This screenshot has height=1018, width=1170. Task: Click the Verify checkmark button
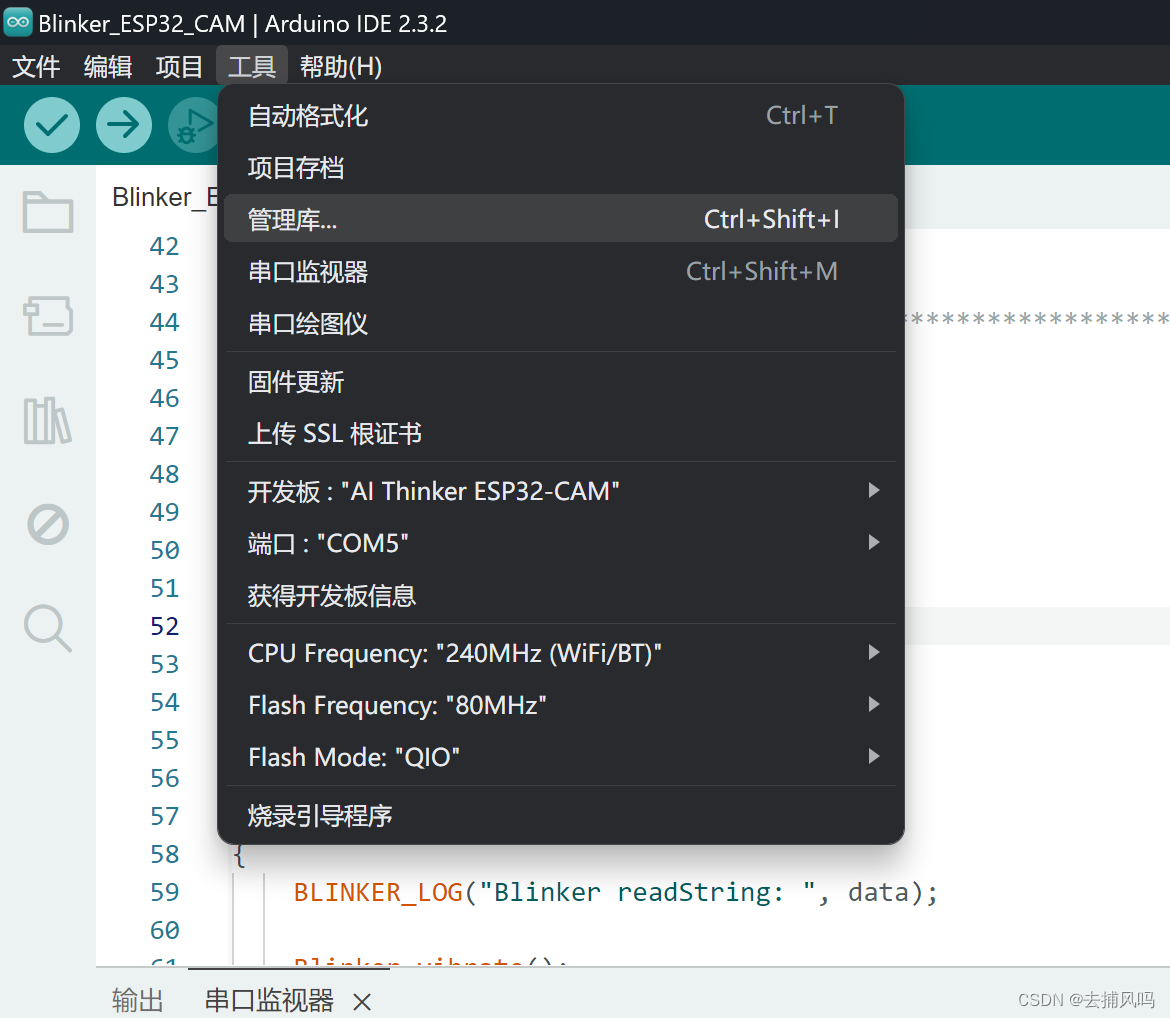pos(51,125)
